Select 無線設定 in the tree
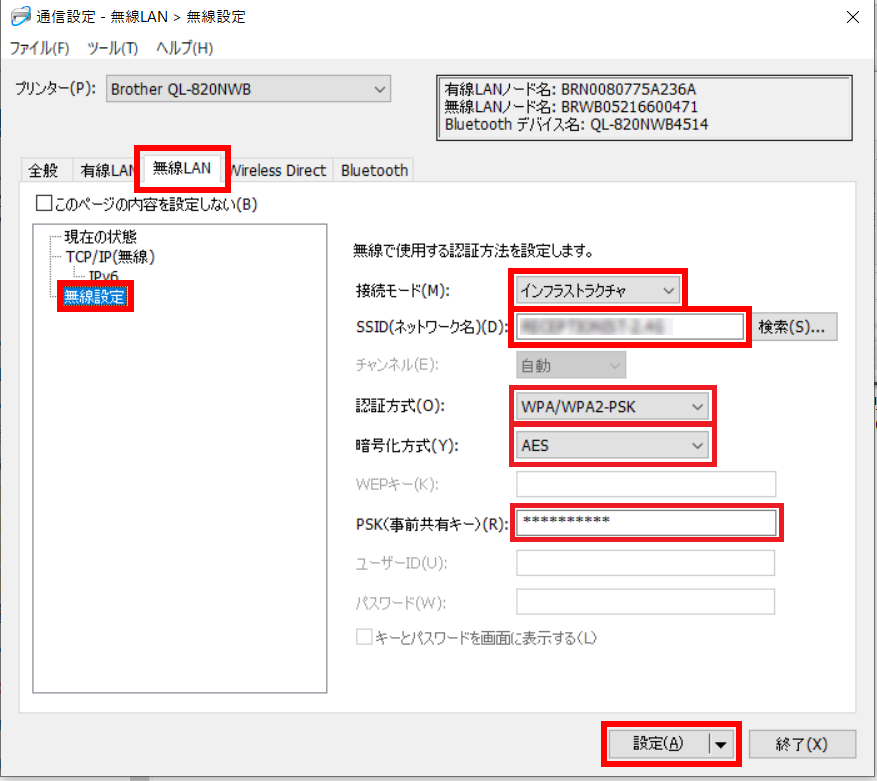 [x=96, y=295]
